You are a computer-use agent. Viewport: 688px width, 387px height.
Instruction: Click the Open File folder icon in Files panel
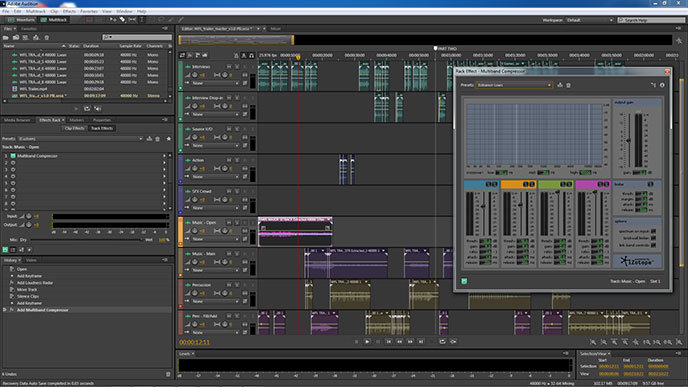click(6, 38)
